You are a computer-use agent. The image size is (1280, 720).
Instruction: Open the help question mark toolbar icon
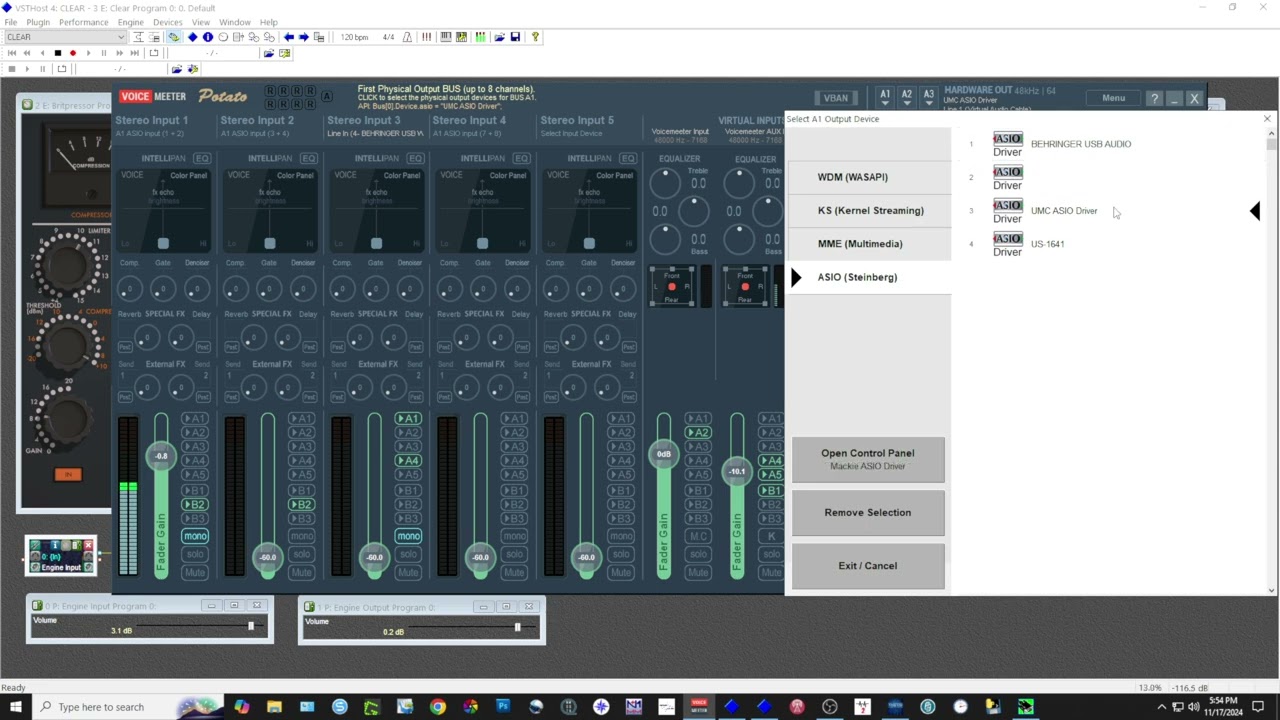[x=535, y=37]
